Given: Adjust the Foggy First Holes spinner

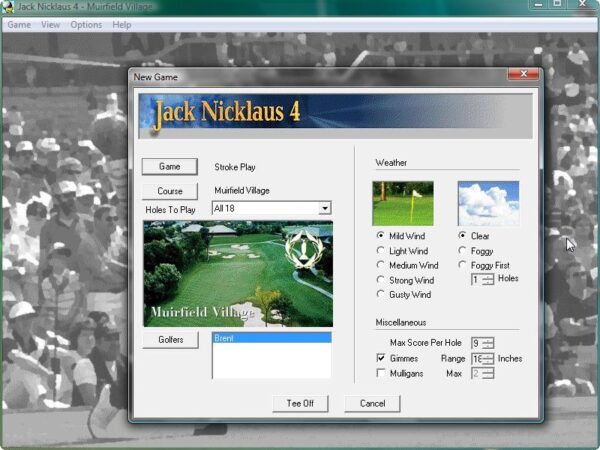Looking at the screenshot, I should coord(489,280).
